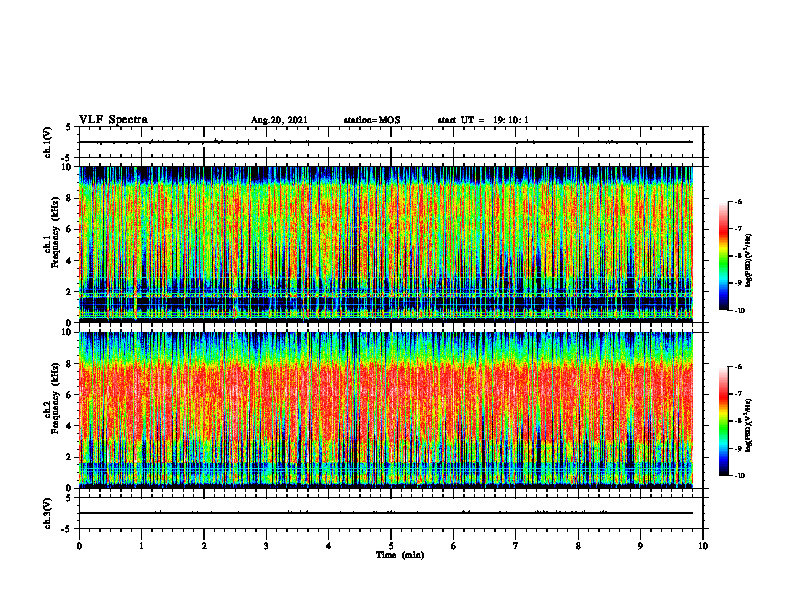Click the ch.2 frequency tick "10"
The image size is (792, 612).
point(69,332)
